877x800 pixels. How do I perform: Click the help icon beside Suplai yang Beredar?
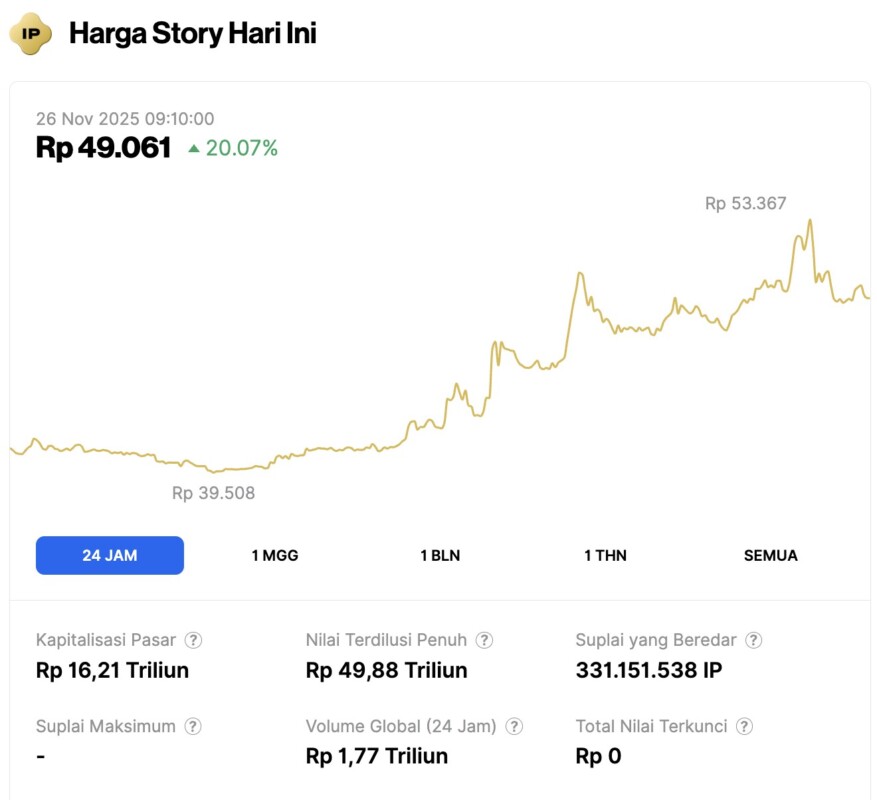click(754, 640)
